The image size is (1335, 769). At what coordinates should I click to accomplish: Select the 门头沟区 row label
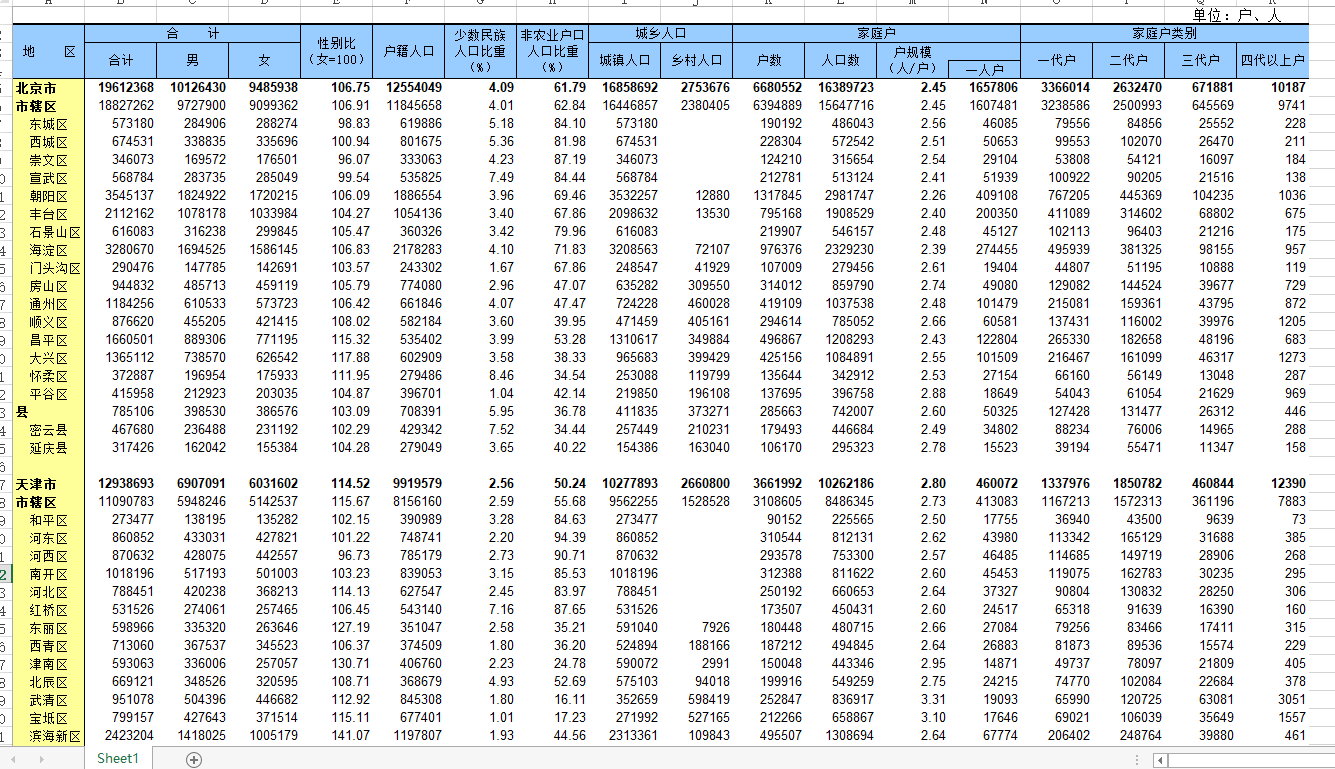[55, 268]
